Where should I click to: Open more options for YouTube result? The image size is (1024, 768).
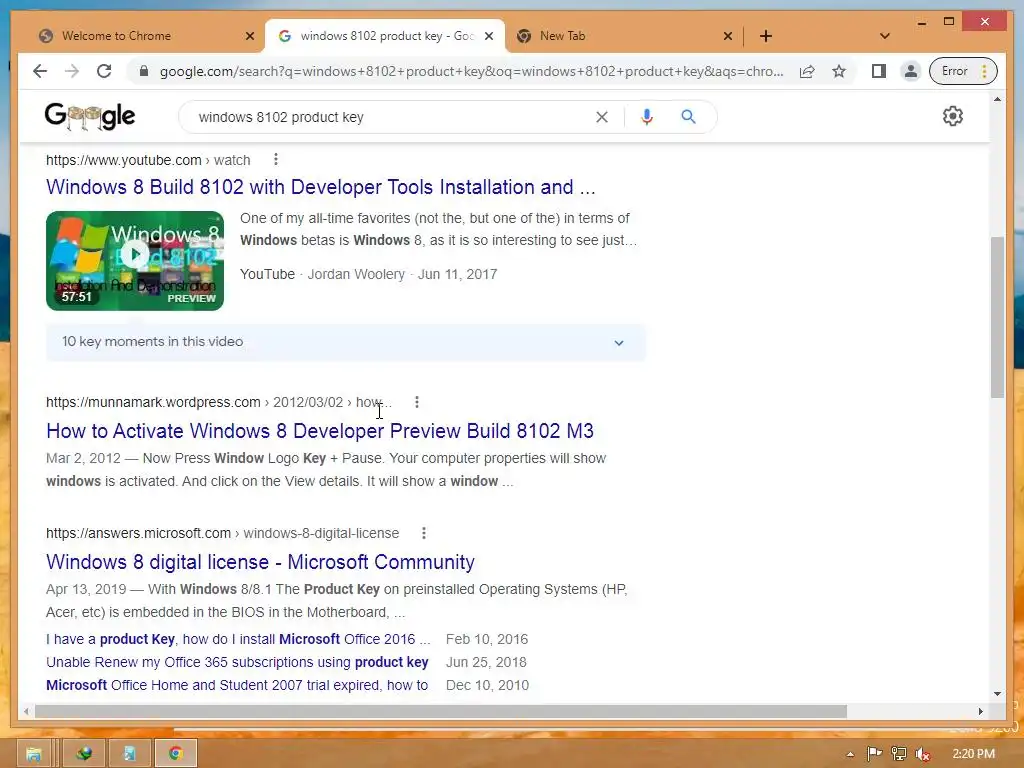276,159
